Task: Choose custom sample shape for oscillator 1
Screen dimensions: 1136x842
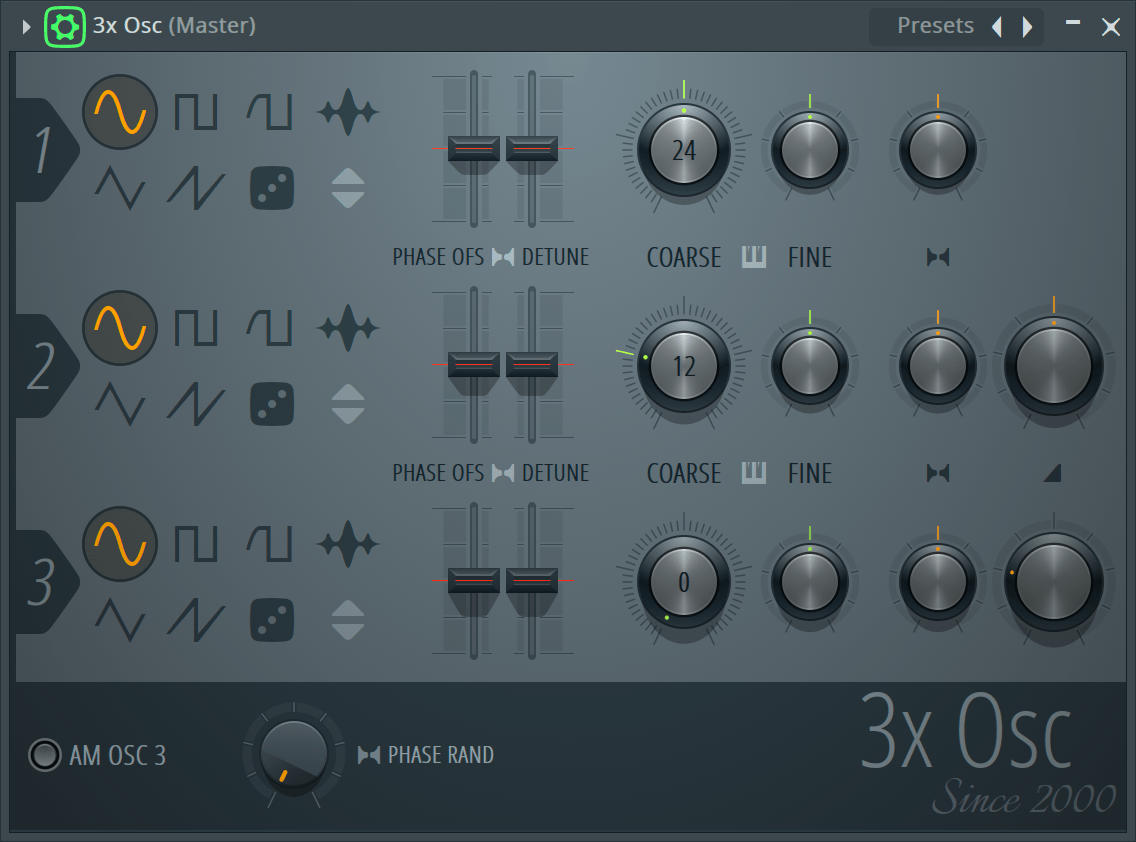Action: tap(348, 111)
